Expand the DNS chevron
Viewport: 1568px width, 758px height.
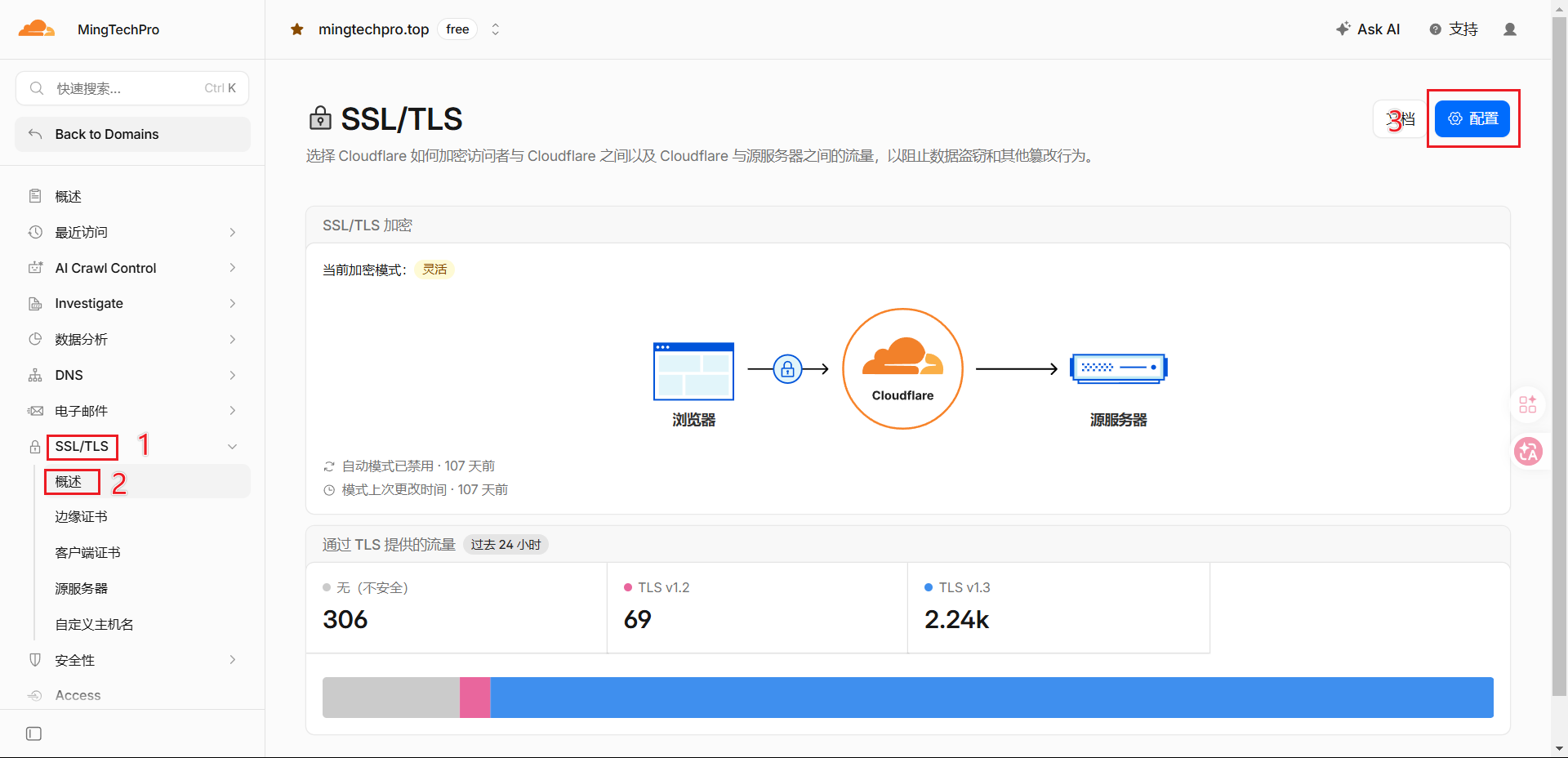(233, 375)
